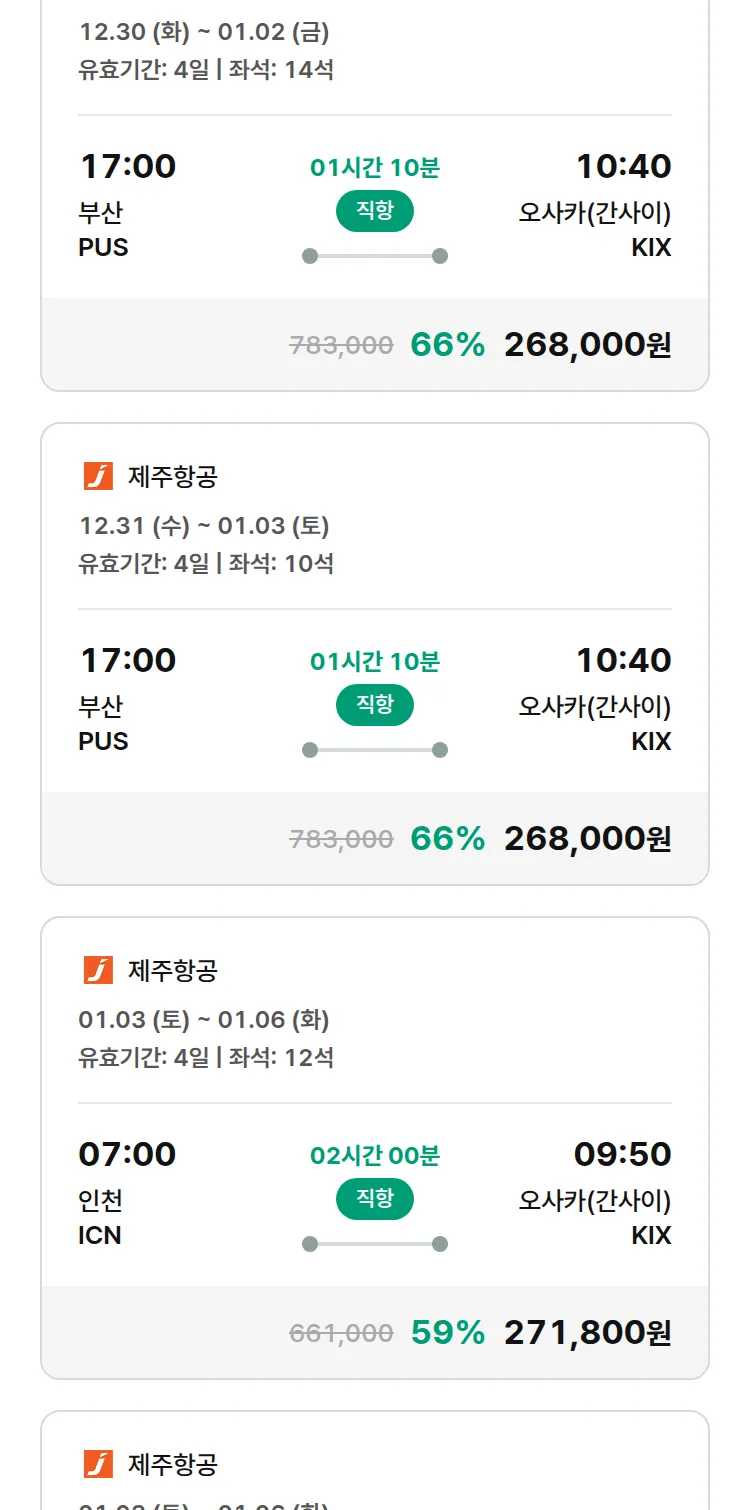The image size is (750, 1510).
Task: Click the 12.31 (수) ~ 01.03 (토) date range
Action: click(204, 525)
